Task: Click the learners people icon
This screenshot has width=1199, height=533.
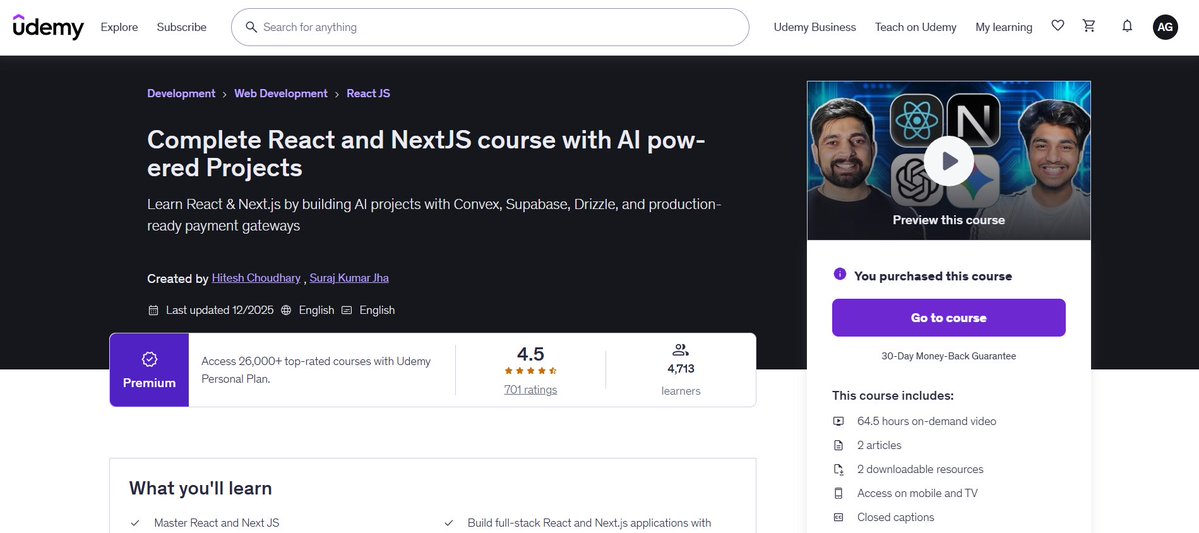Action: point(681,350)
